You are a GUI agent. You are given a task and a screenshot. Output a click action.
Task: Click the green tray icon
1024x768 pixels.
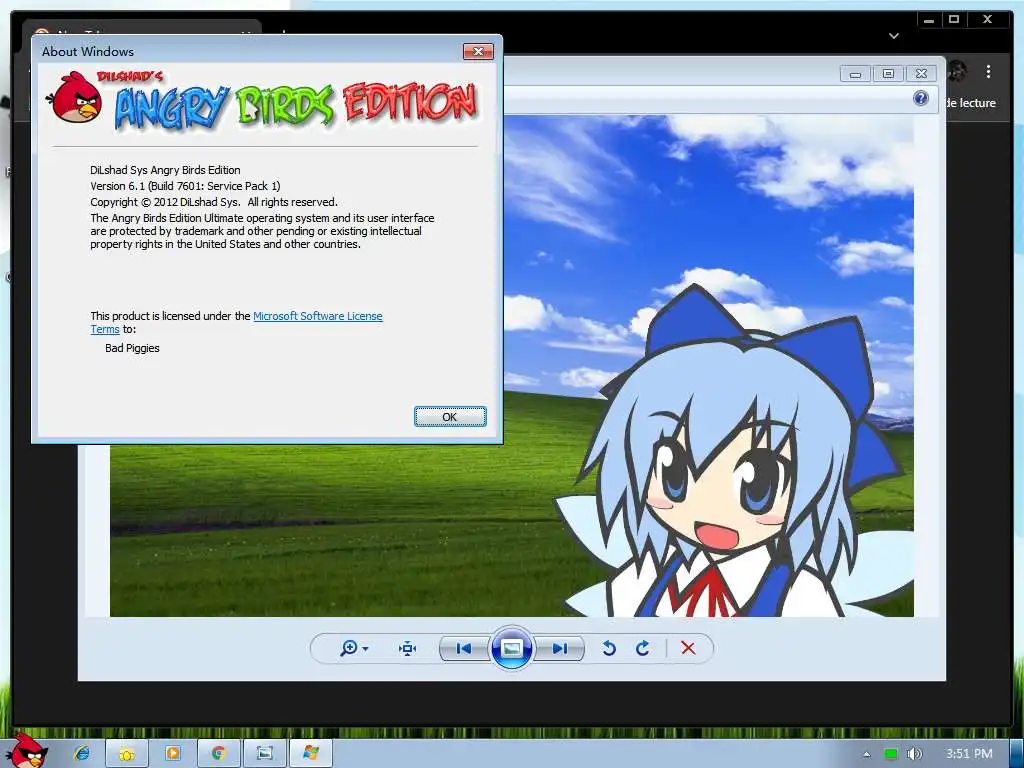pos(890,754)
